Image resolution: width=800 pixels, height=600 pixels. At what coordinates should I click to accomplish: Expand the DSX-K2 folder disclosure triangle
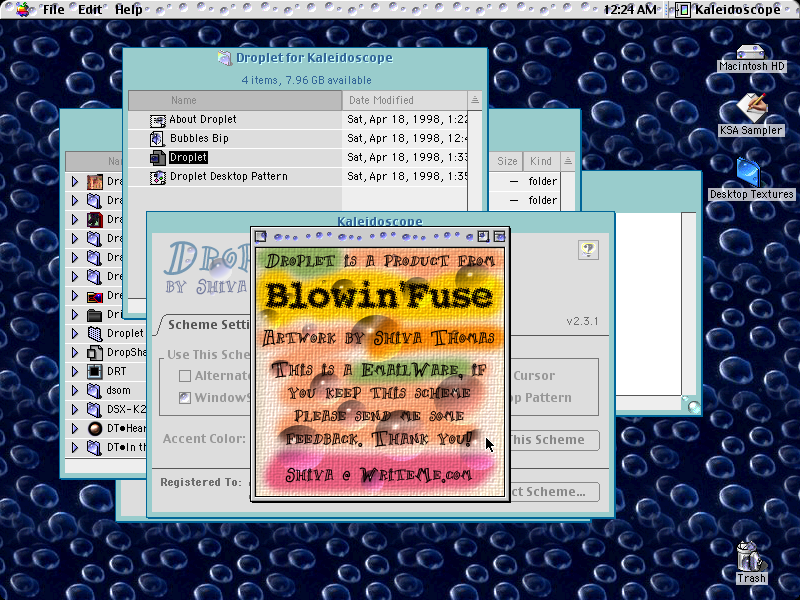(x=75, y=410)
